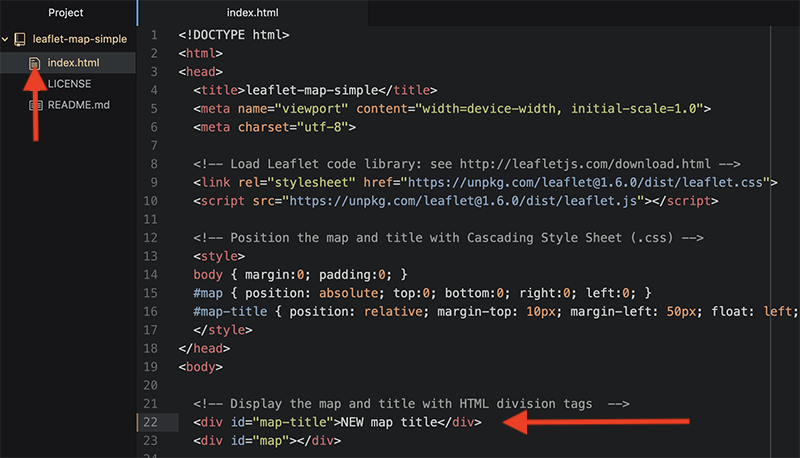Click the div id="map" line
This screenshot has height=458, width=800.
(267, 441)
